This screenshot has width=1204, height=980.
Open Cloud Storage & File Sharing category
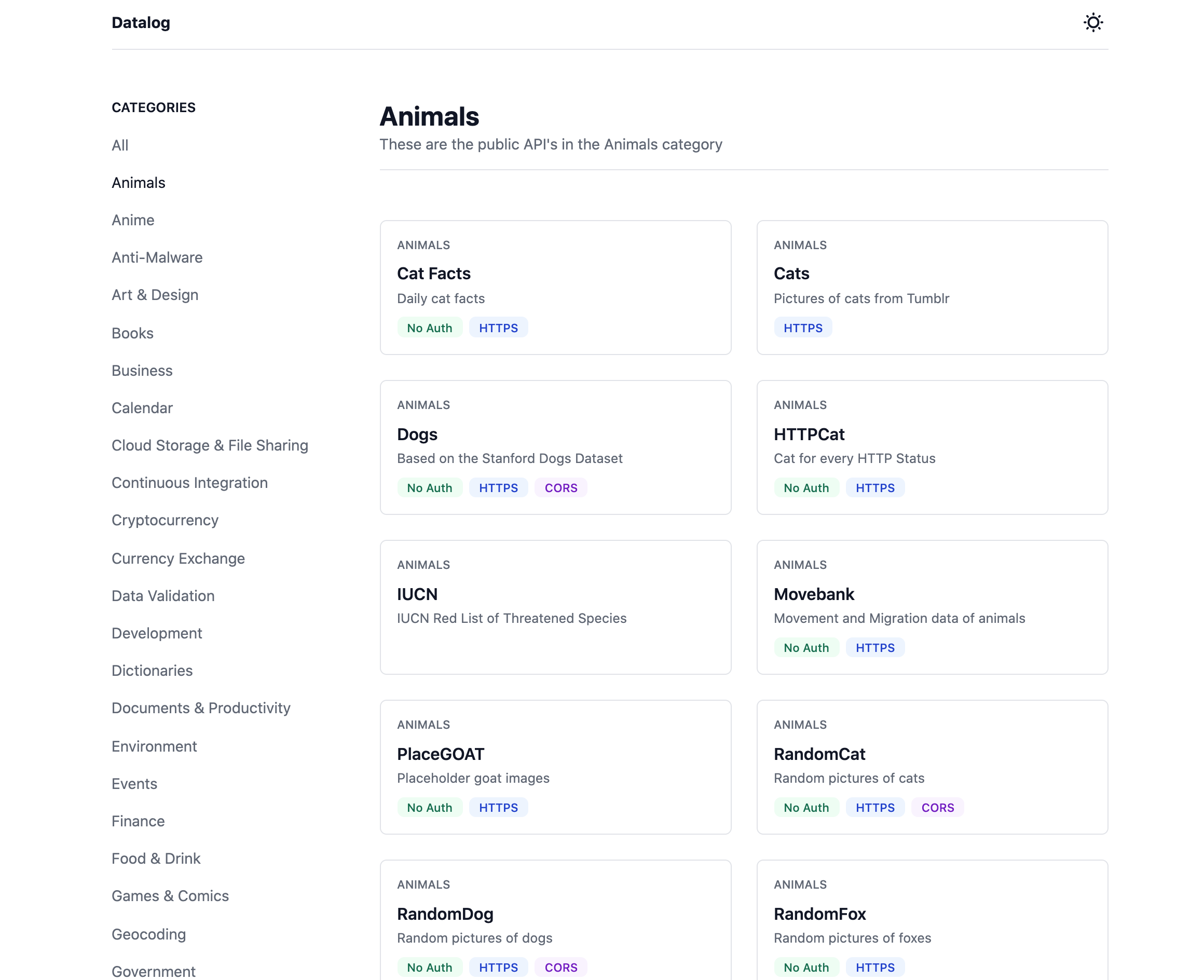[210, 445]
